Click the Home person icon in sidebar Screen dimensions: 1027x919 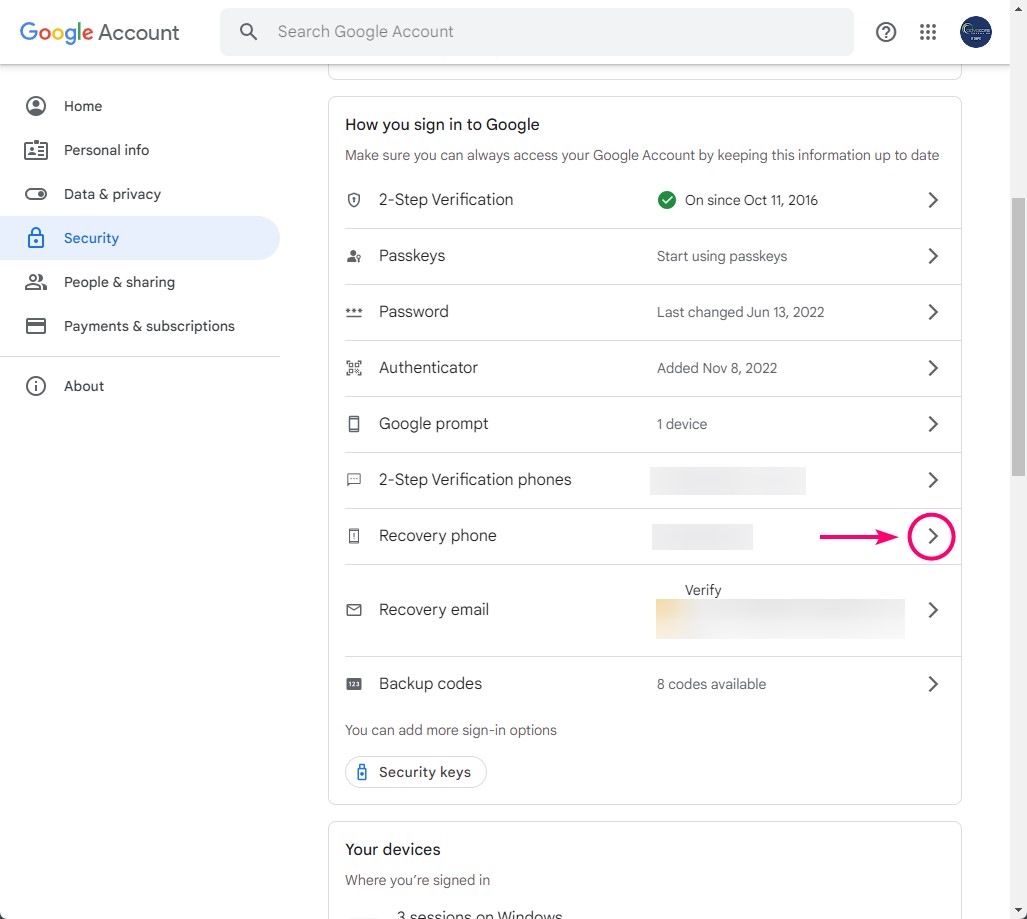(36, 106)
